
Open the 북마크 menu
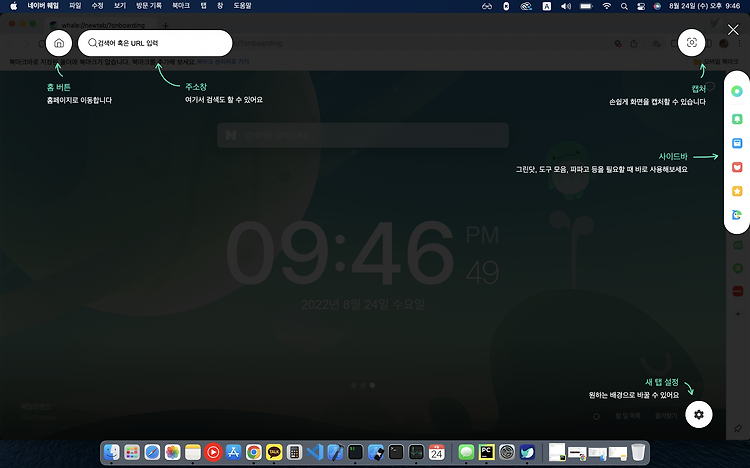[x=181, y=6]
